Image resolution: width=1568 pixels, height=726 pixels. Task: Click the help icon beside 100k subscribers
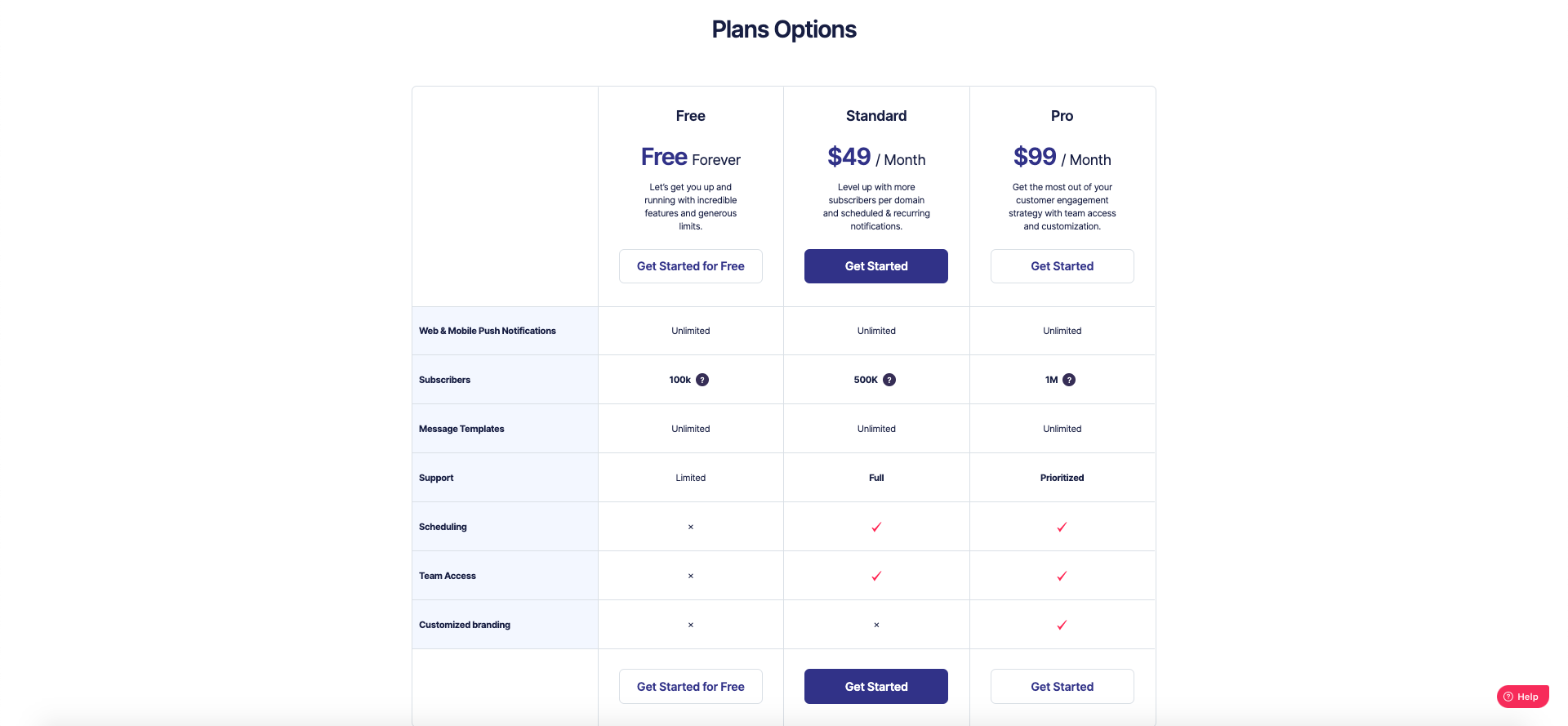pos(702,380)
